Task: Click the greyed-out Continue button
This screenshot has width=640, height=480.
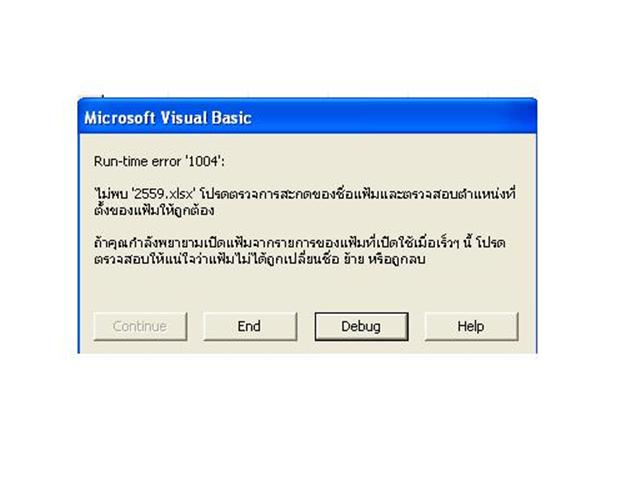Action: coord(140,327)
